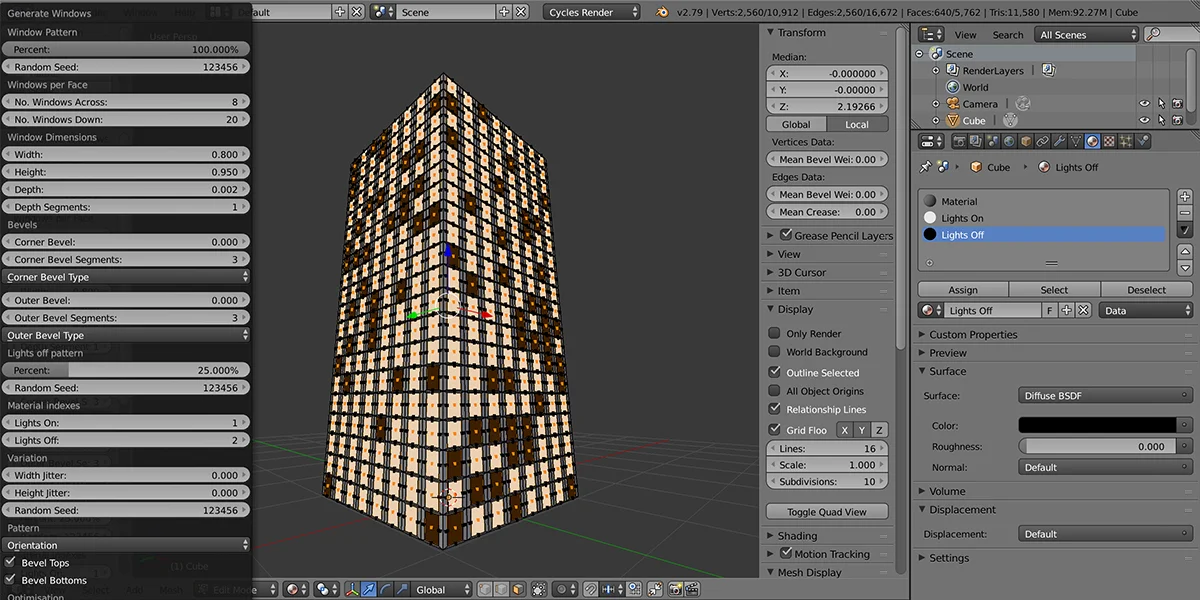
Task: Disable the Relationship Lines checkbox
Action: pyautogui.click(x=774, y=409)
